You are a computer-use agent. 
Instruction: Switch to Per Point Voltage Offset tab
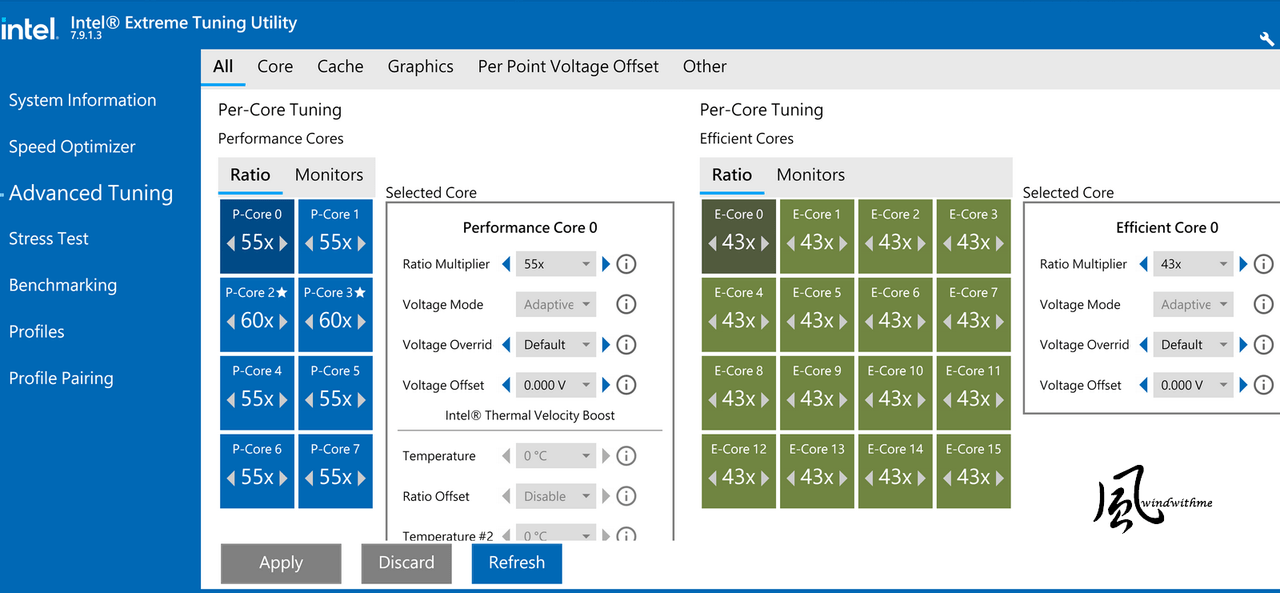pos(568,66)
